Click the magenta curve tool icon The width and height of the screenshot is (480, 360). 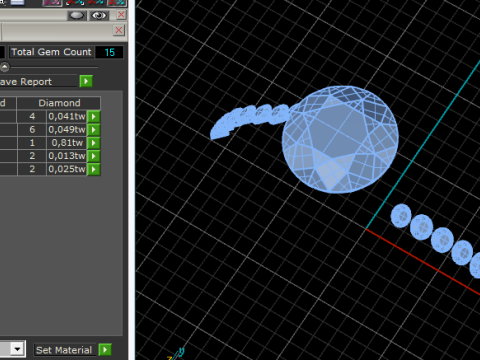52,3
